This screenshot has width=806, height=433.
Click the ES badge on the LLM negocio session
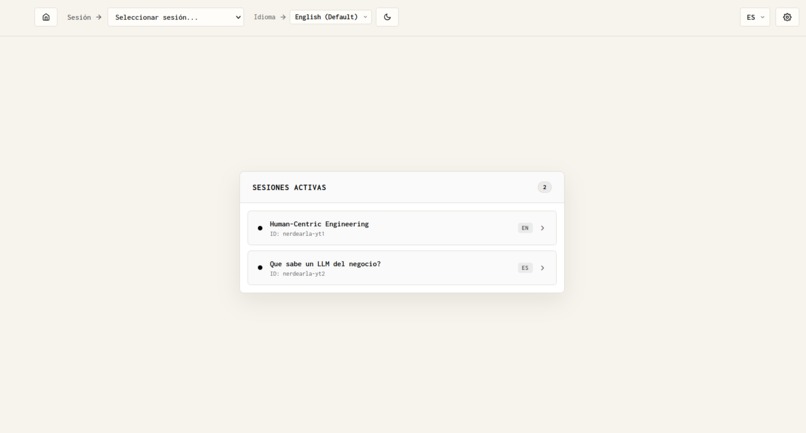click(x=525, y=268)
